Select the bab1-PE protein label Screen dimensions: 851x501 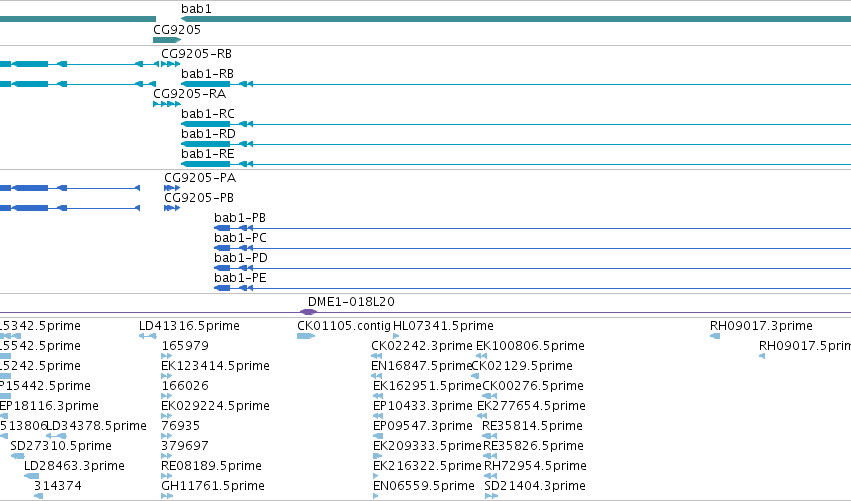point(240,278)
